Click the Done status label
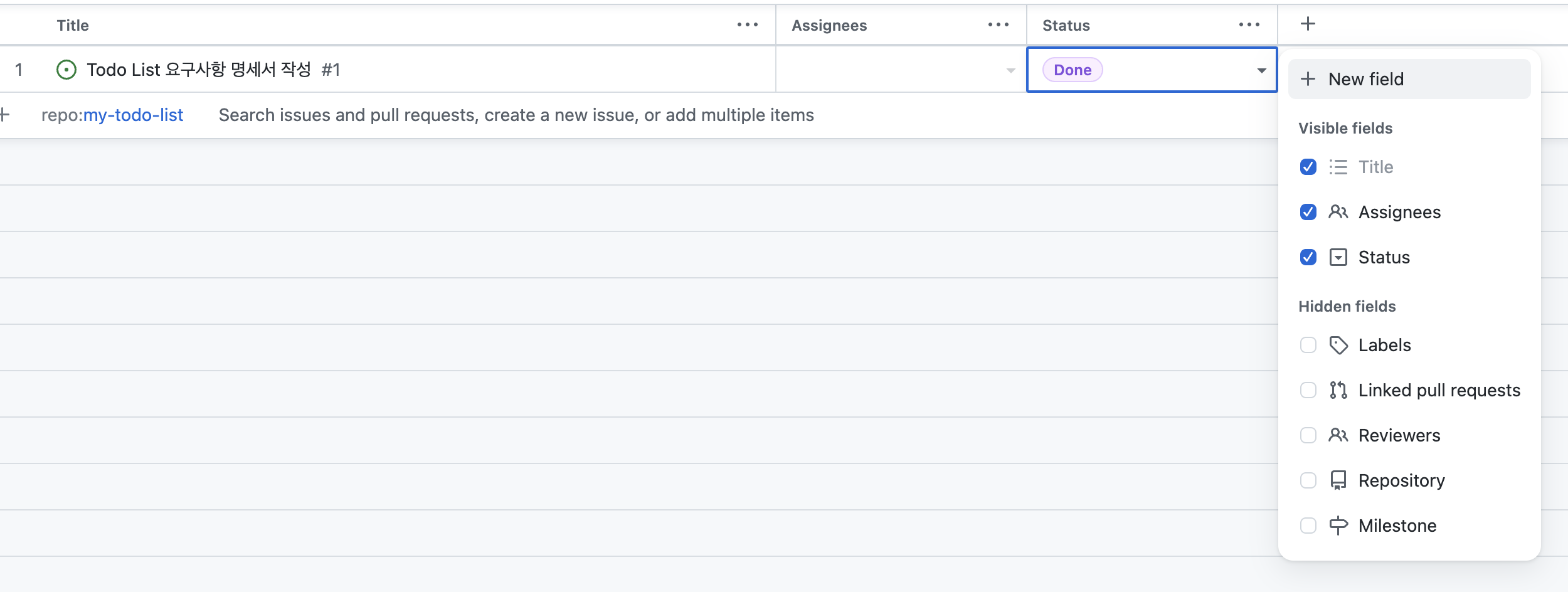Image resolution: width=1568 pixels, height=592 pixels. click(1073, 70)
